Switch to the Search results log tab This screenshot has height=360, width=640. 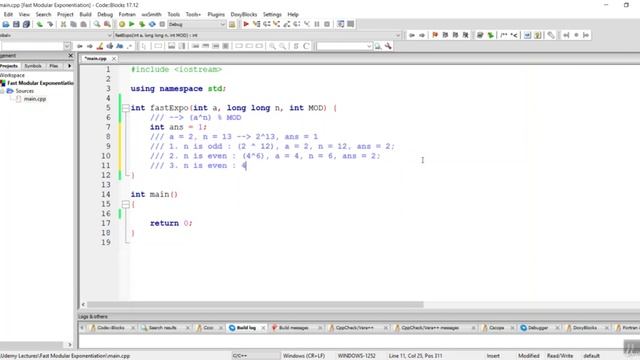[162, 328]
